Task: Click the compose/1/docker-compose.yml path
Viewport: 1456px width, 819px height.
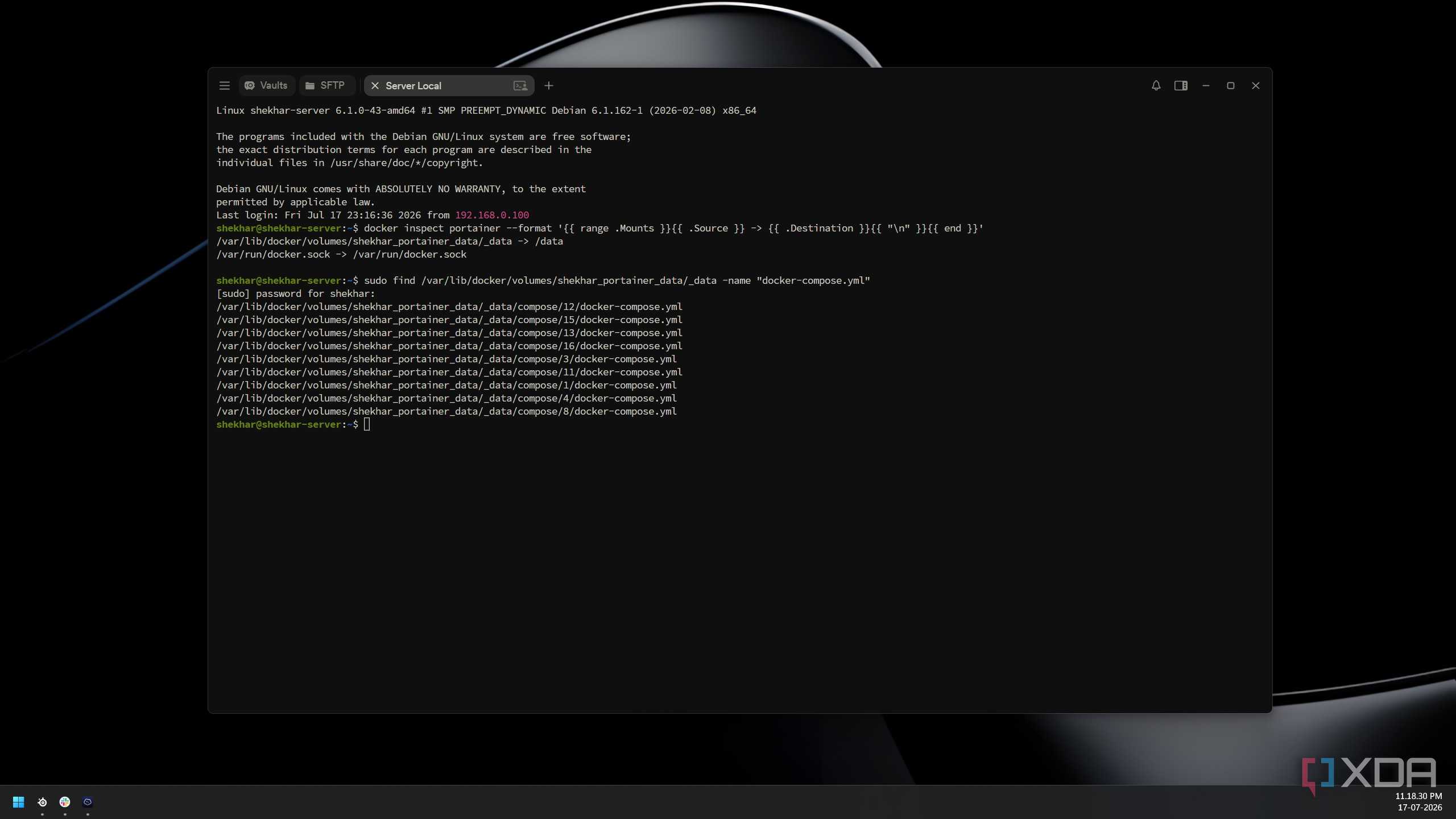Action: [x=446, y=385]
